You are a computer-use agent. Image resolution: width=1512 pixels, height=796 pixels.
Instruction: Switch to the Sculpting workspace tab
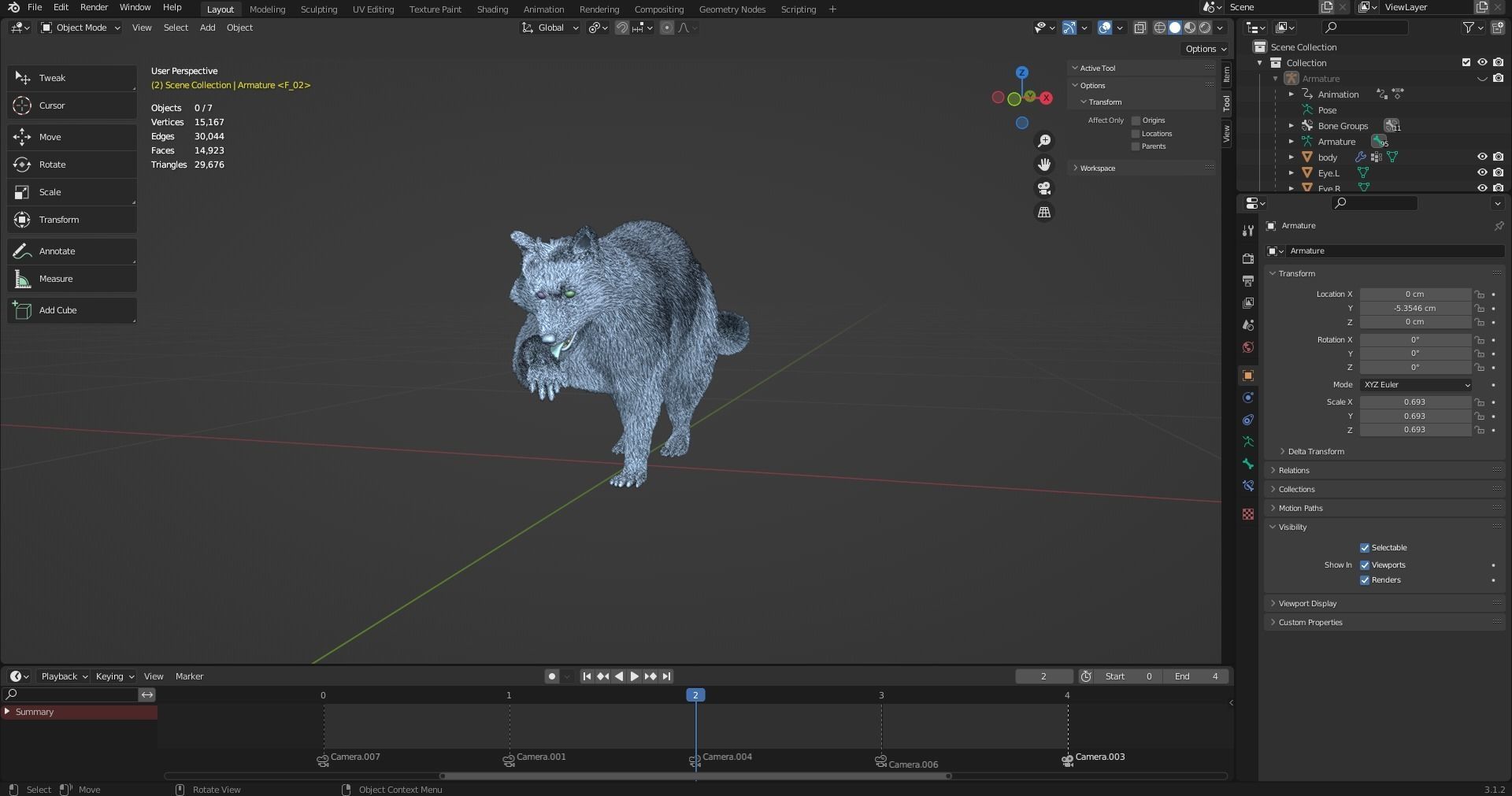click(319, 9)
